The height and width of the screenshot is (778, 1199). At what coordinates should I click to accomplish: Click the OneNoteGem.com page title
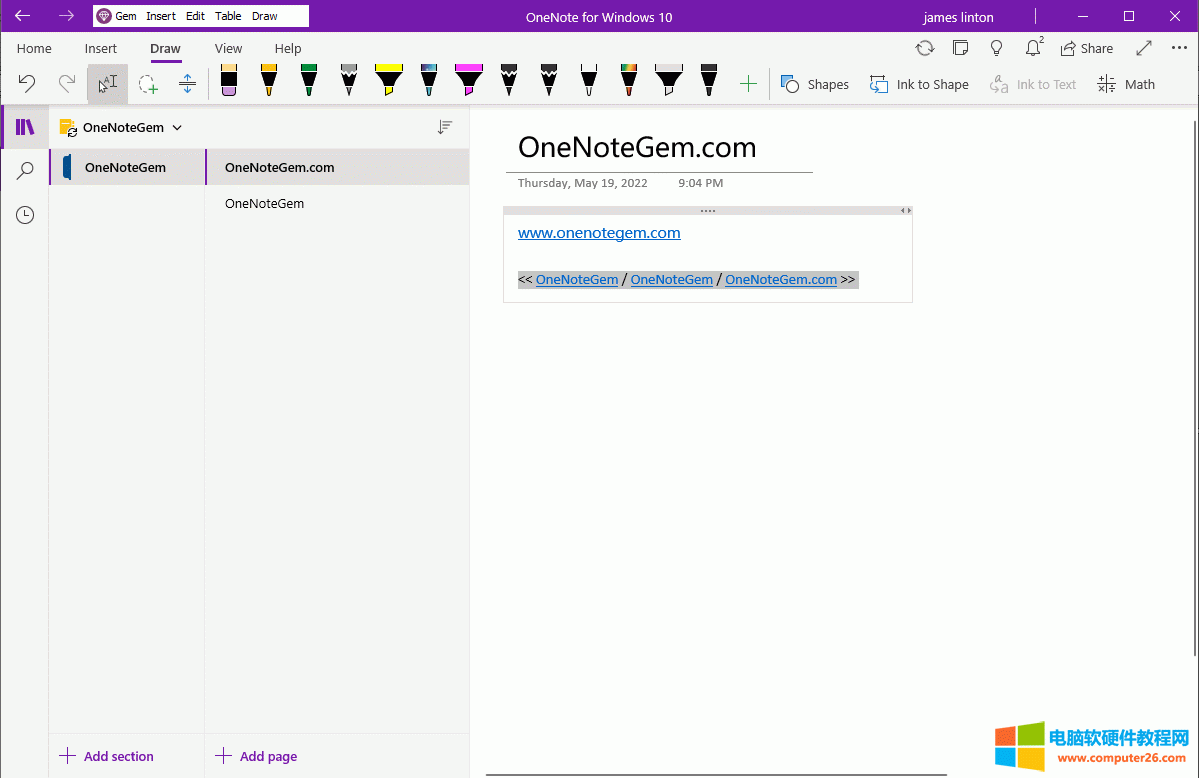tap(637, 147)
